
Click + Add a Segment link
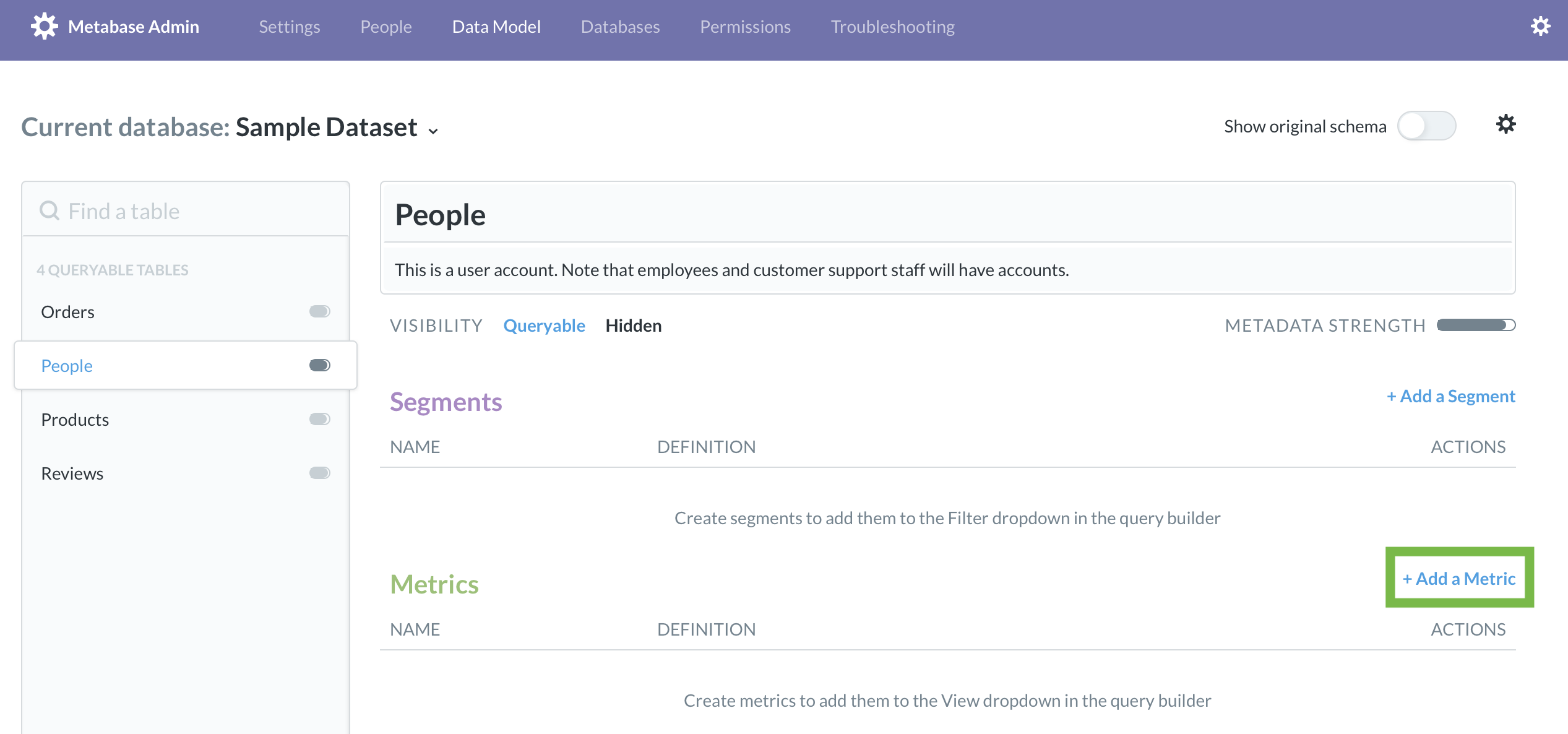1450,396
